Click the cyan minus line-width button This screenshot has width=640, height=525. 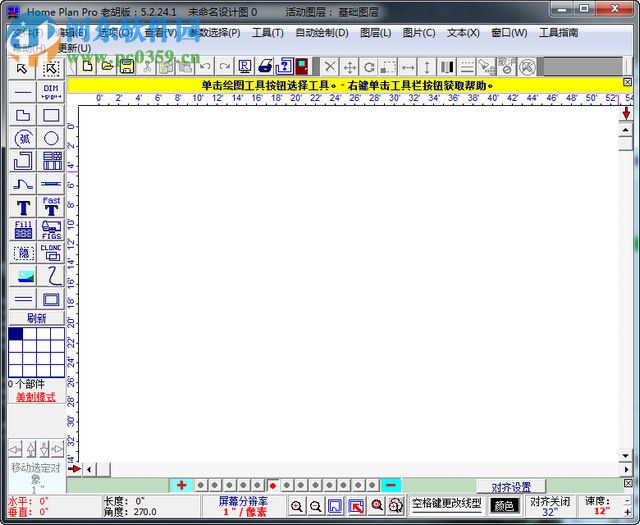coord(391,485)
